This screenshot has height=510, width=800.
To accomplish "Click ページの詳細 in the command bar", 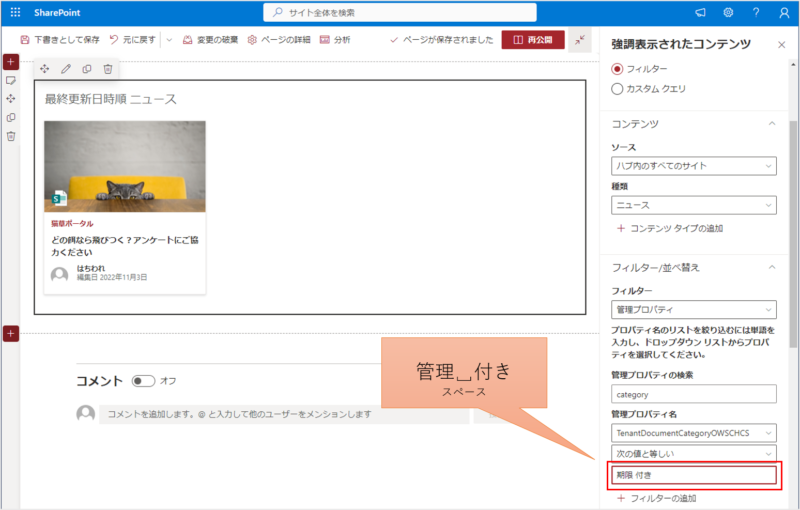I will 279,40.
